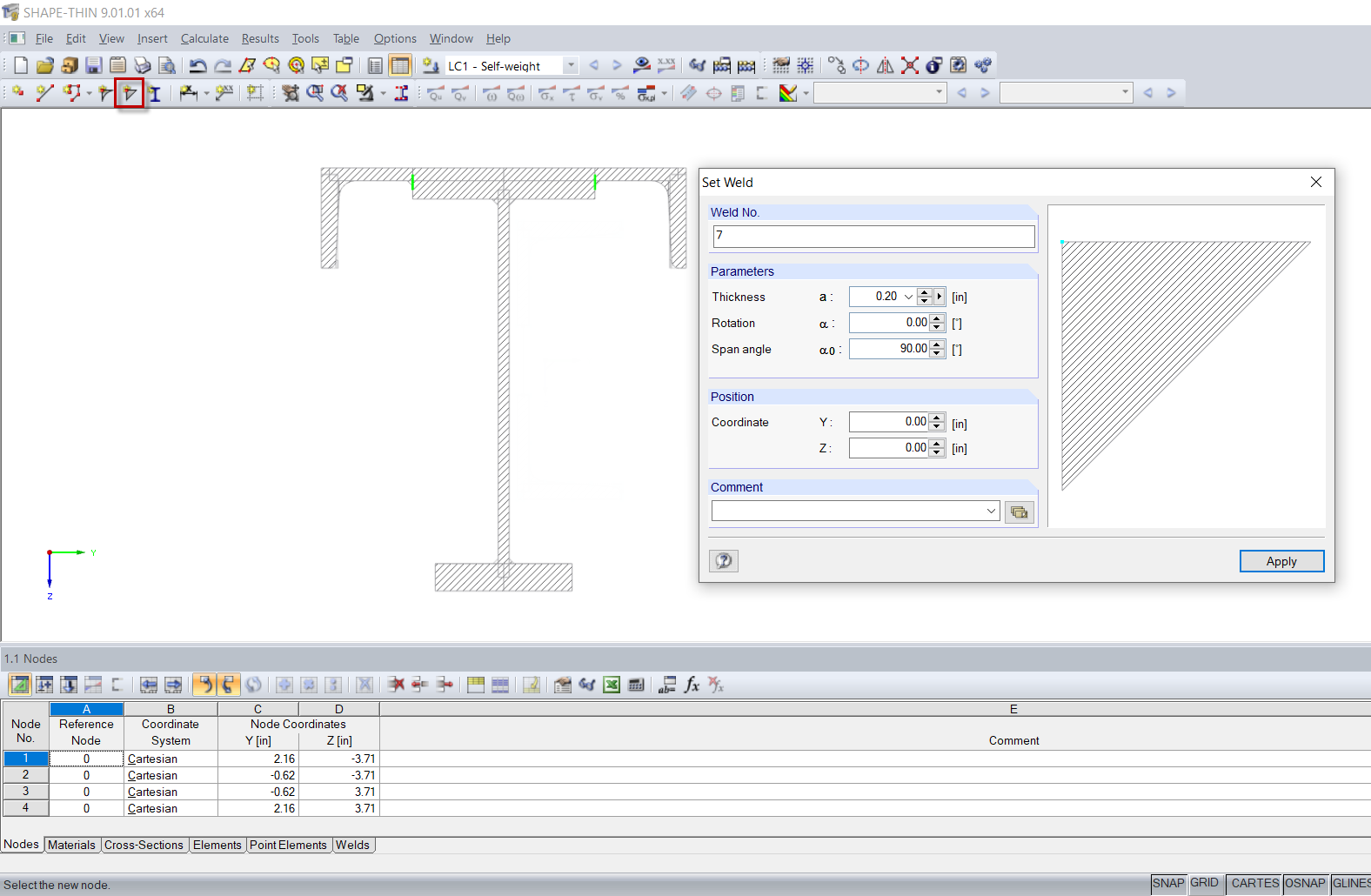The image size is (1371, 896).
Task: Click the Set Node tool icon
Action: [x=17, y=93]
